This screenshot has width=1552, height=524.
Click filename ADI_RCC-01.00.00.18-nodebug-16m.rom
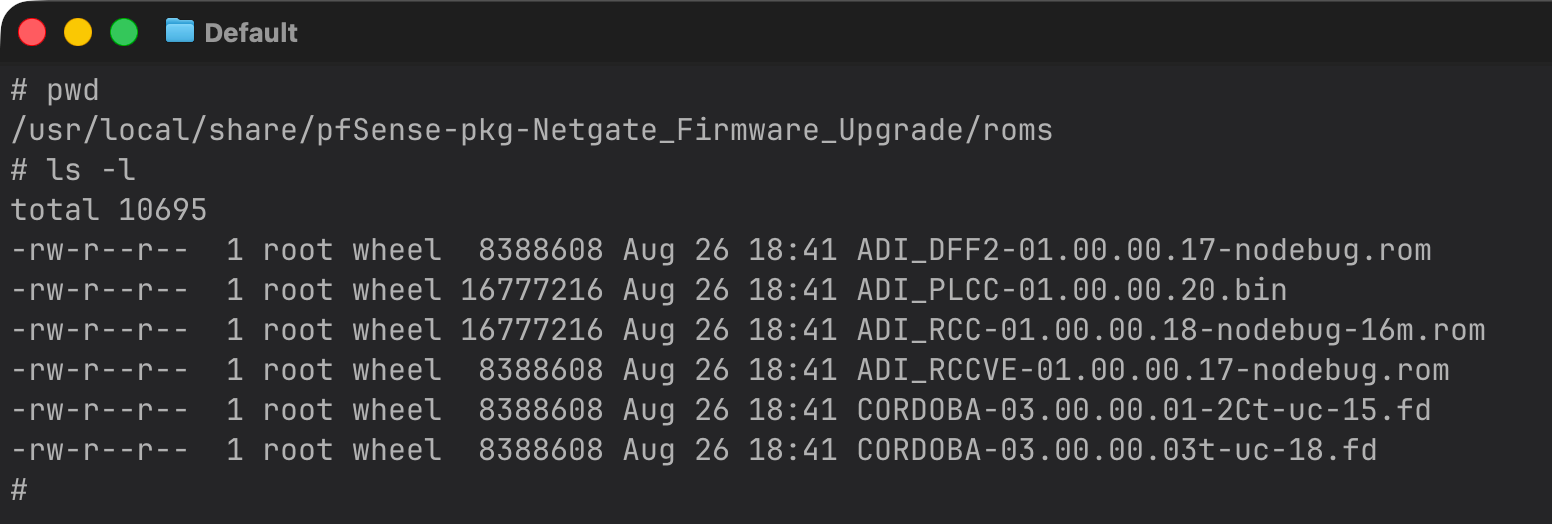(x=1170, y=330)
